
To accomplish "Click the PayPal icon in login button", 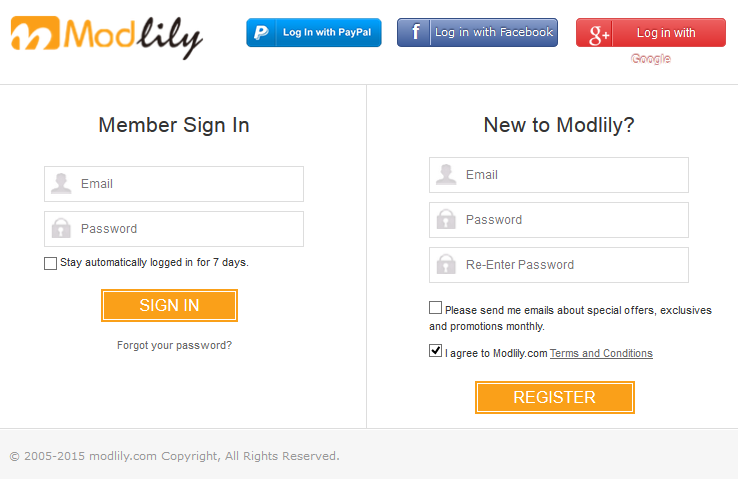I will (x=262, y=33).
